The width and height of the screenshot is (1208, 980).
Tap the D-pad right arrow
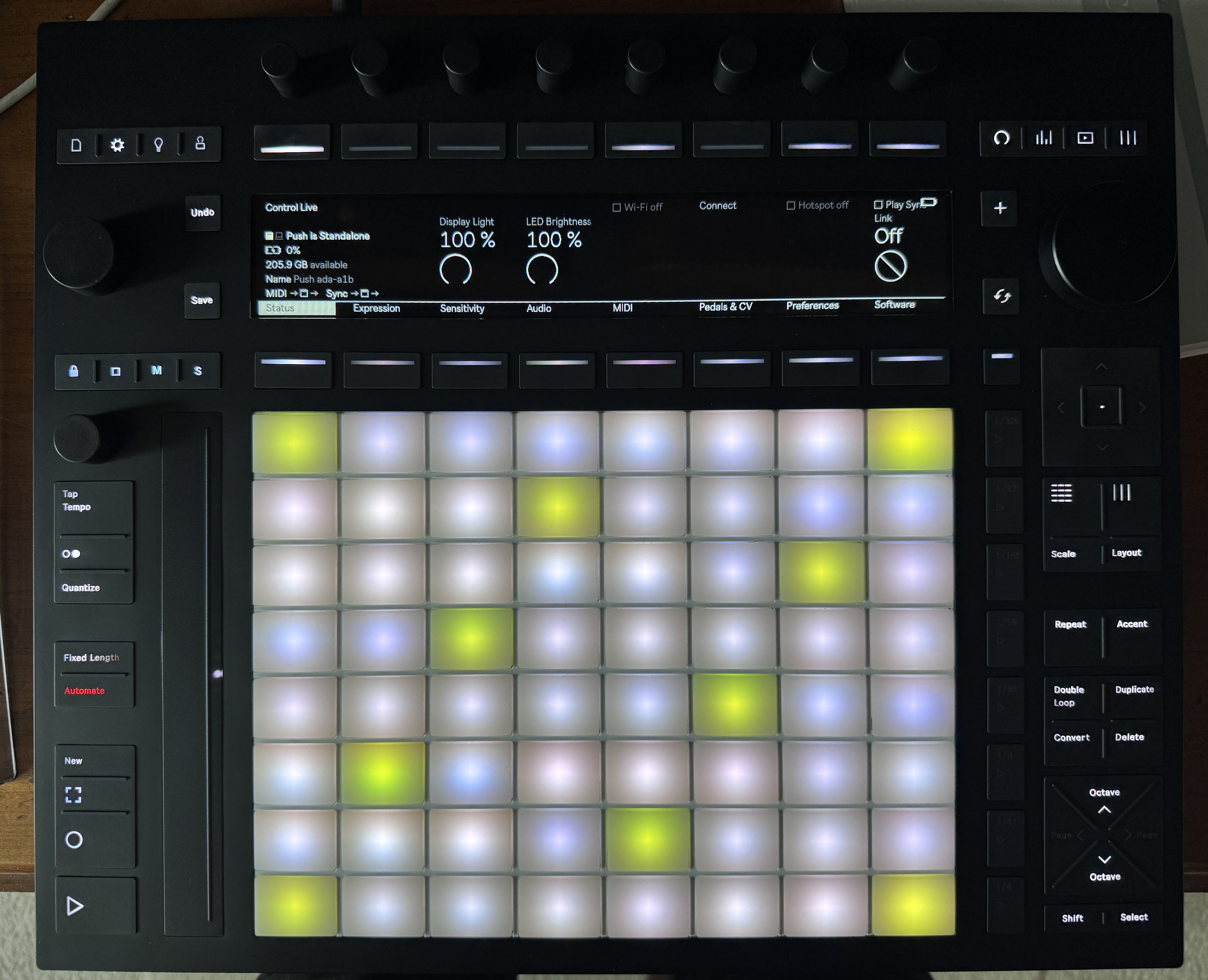coord(1142,407)
